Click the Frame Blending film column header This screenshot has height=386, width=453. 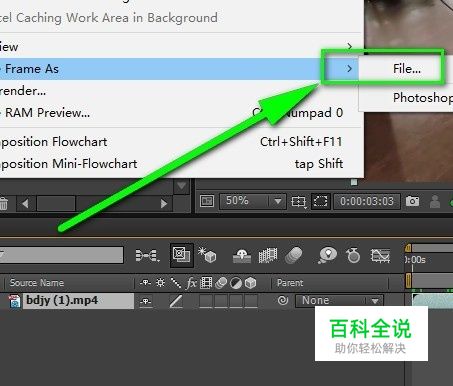206,283
